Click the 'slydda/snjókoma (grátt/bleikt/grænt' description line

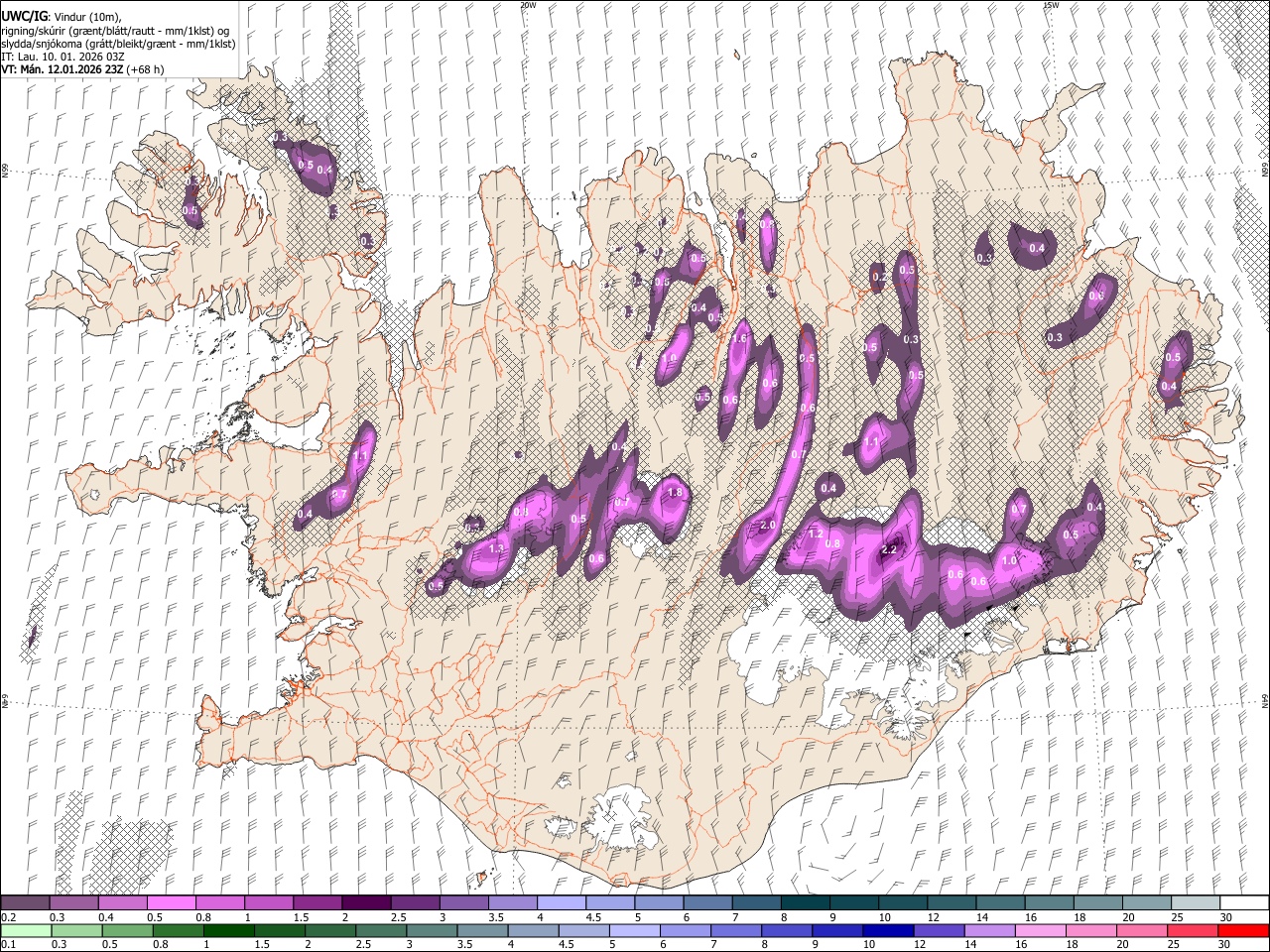[118, 44]
